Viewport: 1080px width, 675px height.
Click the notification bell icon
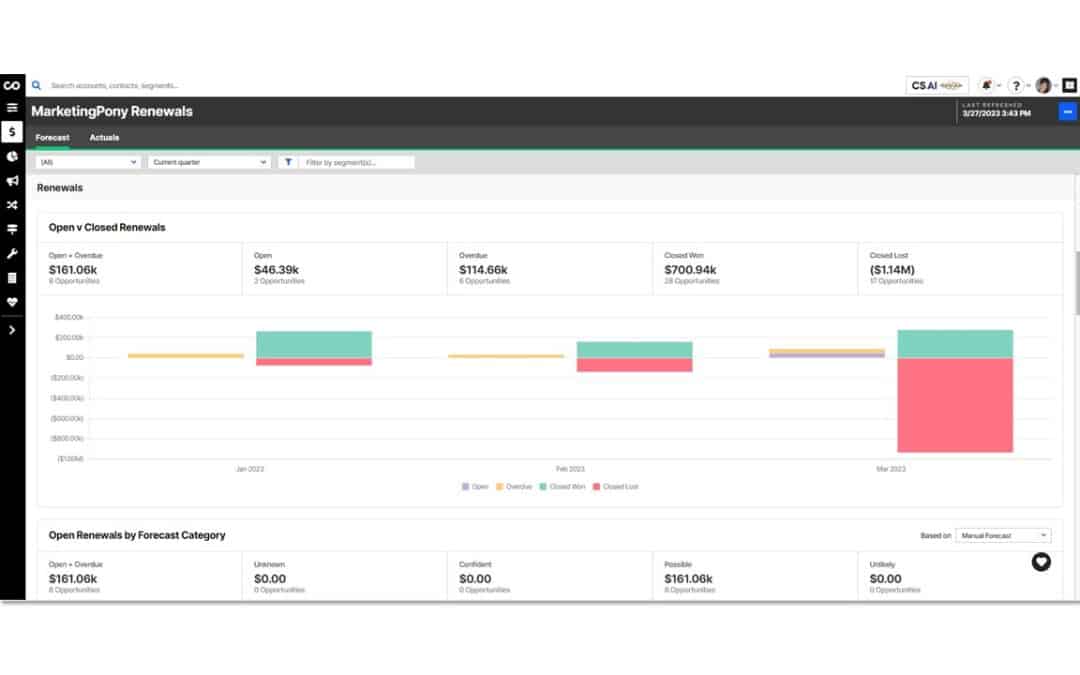(986, 86)
